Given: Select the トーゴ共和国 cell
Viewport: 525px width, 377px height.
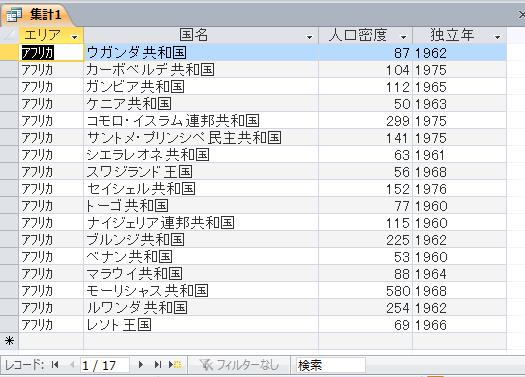Looking at the screenshot, I should 201,206.
